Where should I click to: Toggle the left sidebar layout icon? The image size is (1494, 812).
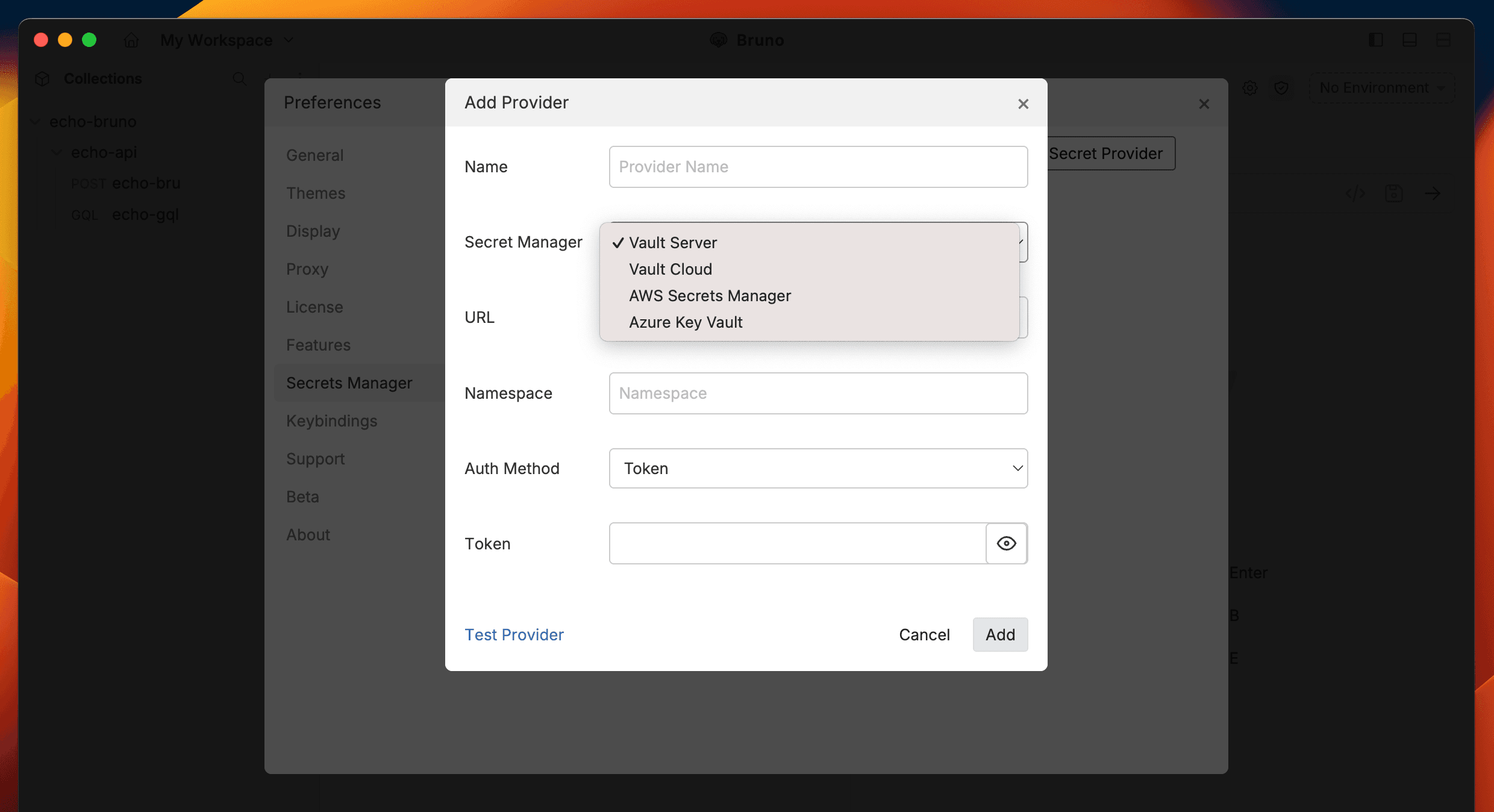pyautogui.click(x=1375, y=40)
